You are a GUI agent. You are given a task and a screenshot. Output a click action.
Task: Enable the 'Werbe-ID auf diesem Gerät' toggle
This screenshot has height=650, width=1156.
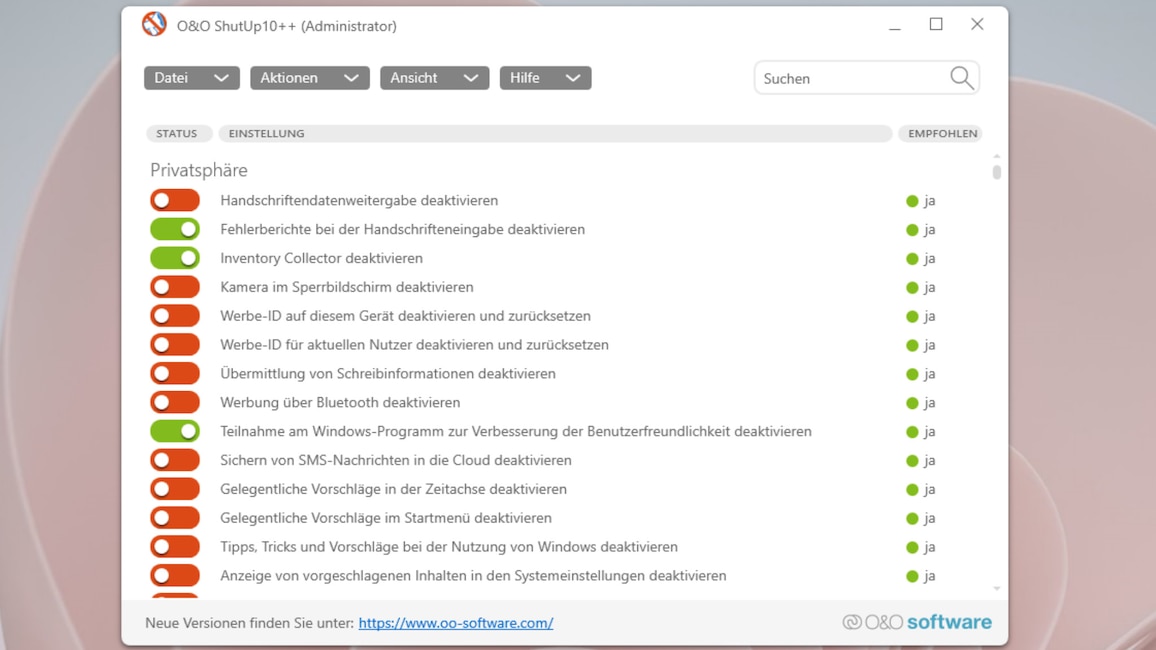pyautogui.click(x=175, y=315)
